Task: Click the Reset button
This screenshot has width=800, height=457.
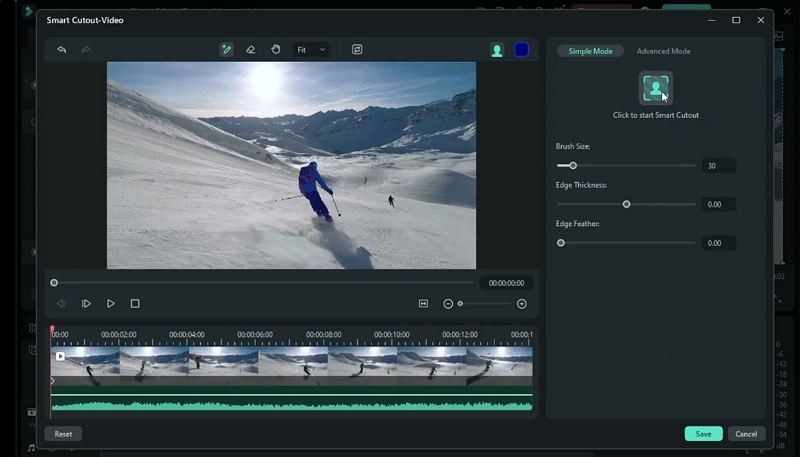Action: [x=63, y=434]
